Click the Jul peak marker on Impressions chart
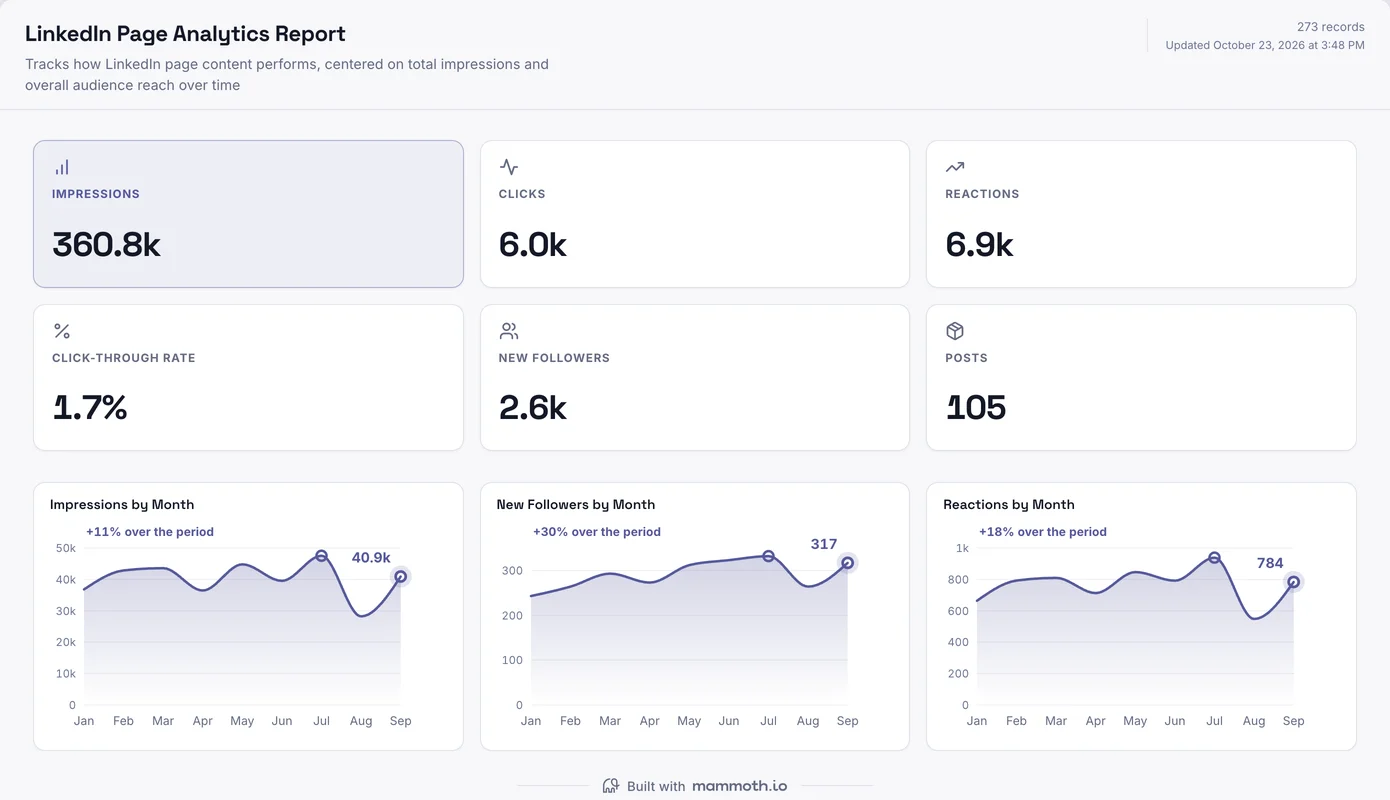 coord(321,555)
